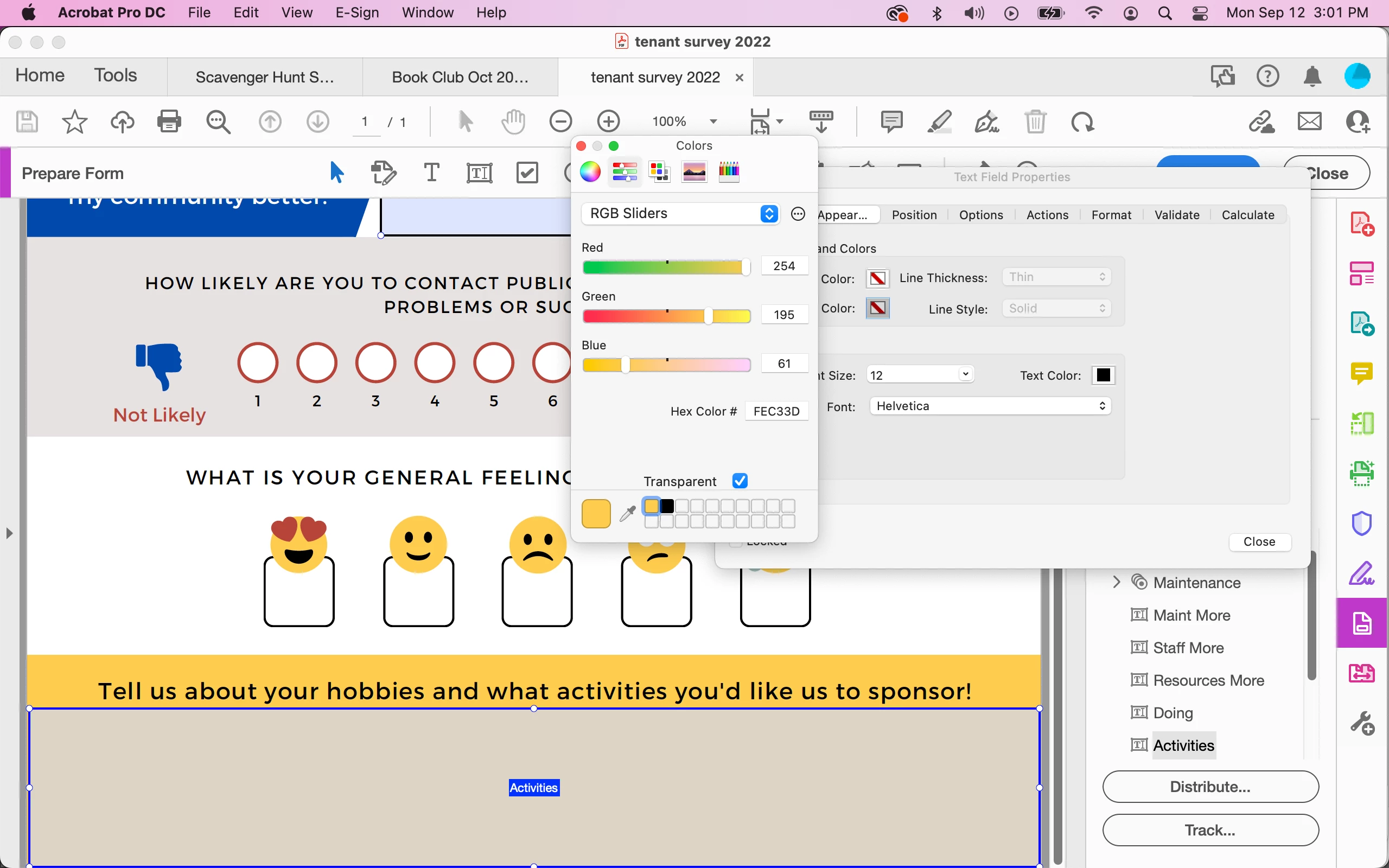Viewport: 1389px width, 868px height.
Task: Click the Hex Color input field
Action: coord(776,411)
